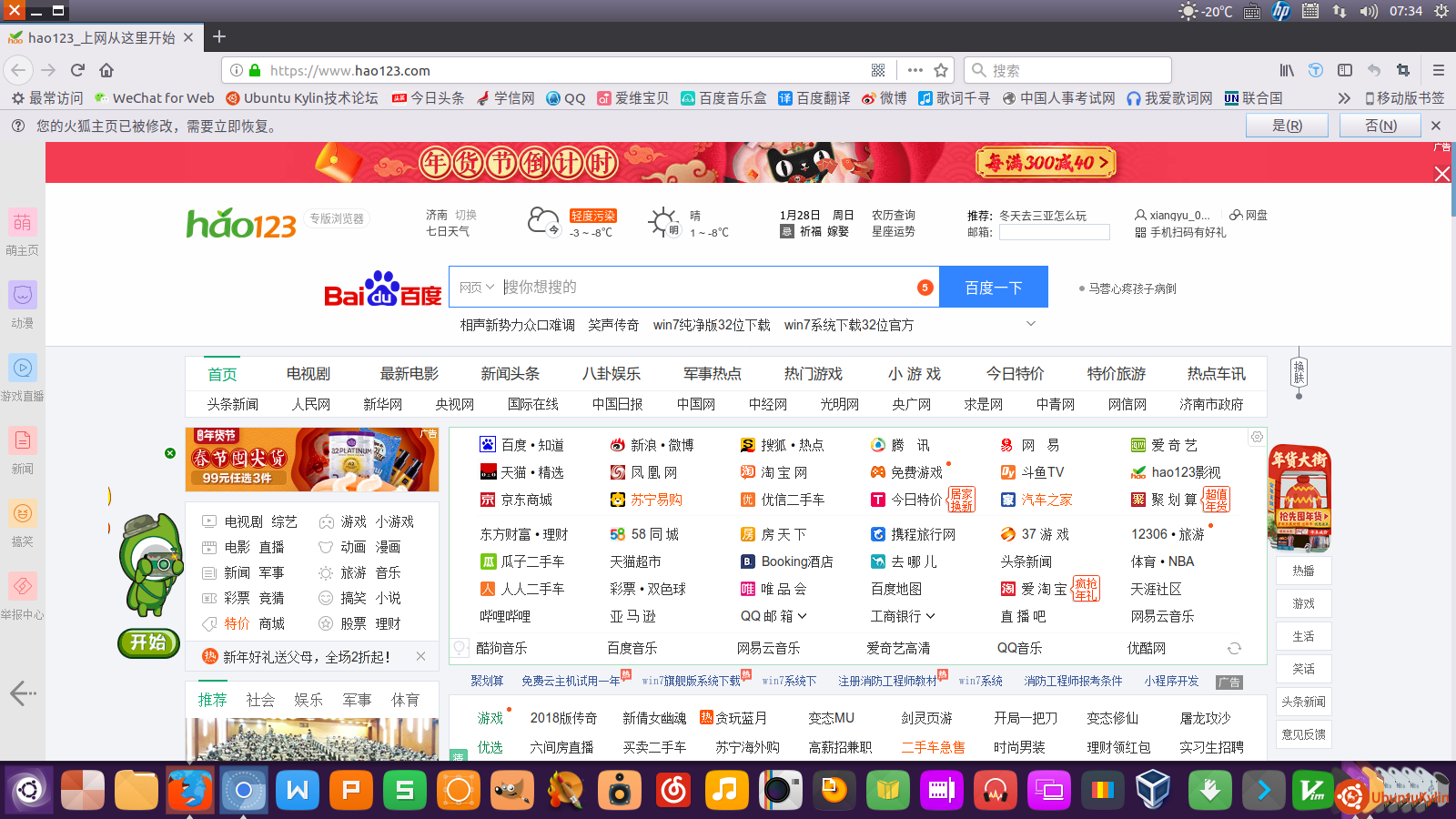Select the 电视剧 navigation tab
The image size is (1456, 819).
pyautogui.click(x=308, y=374)
